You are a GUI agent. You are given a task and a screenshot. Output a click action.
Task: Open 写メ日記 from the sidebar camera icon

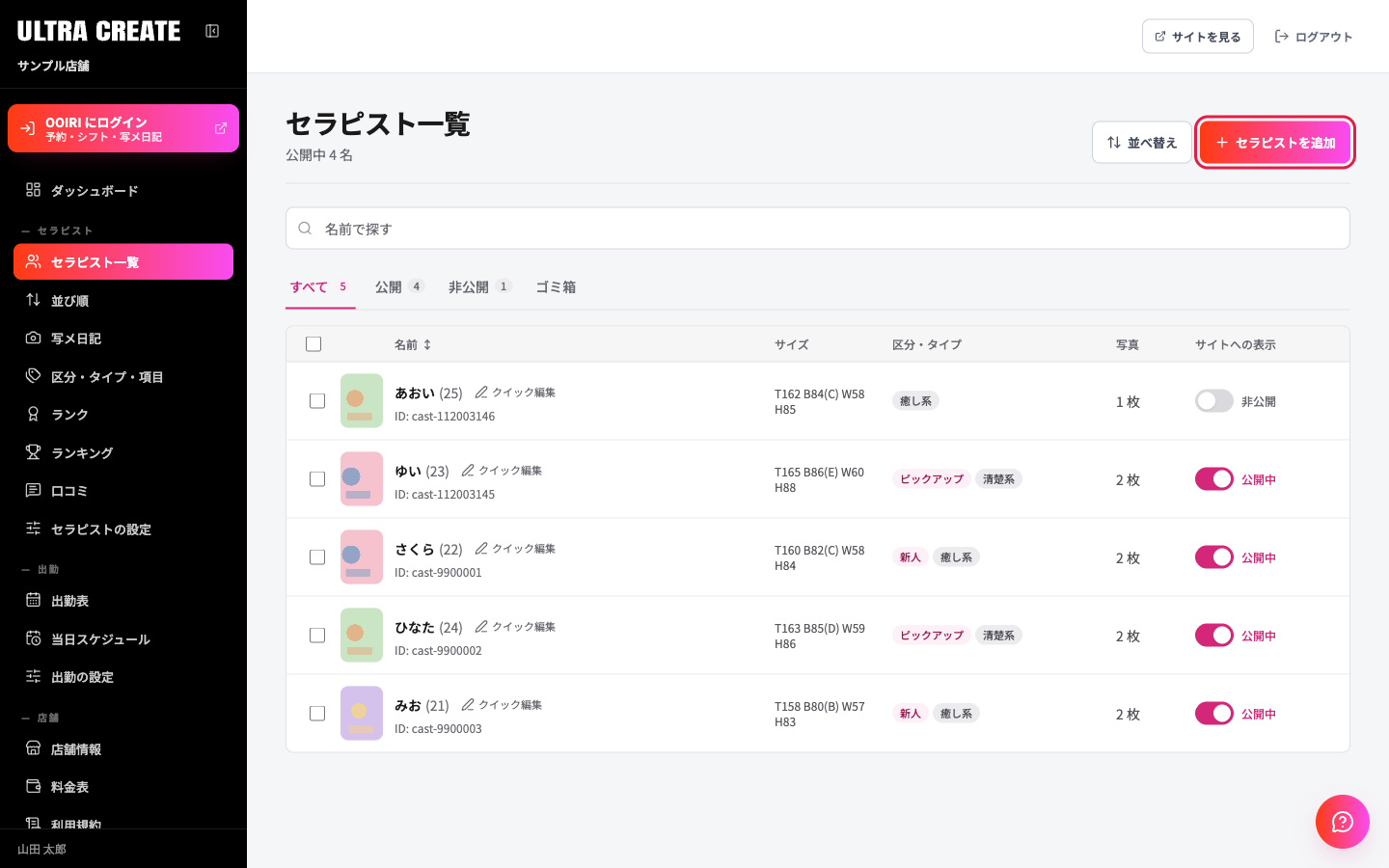[33, 339]
